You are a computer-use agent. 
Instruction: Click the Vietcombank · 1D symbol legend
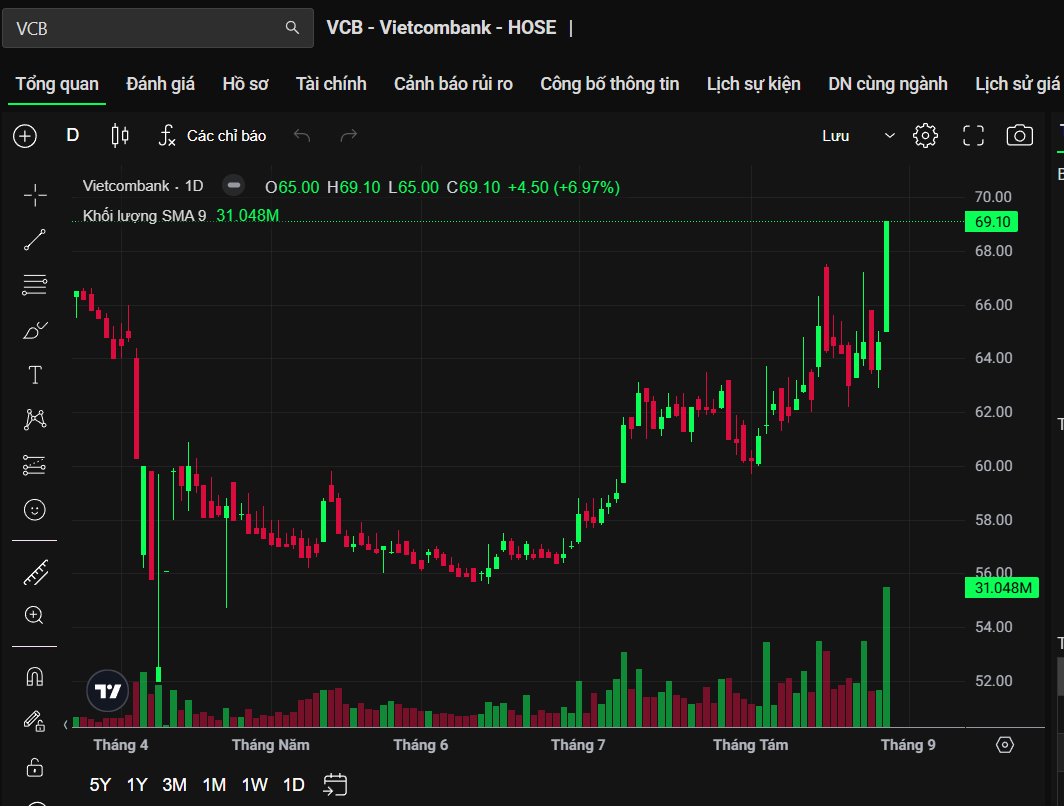pyautogui.click(x=143, y=186)
